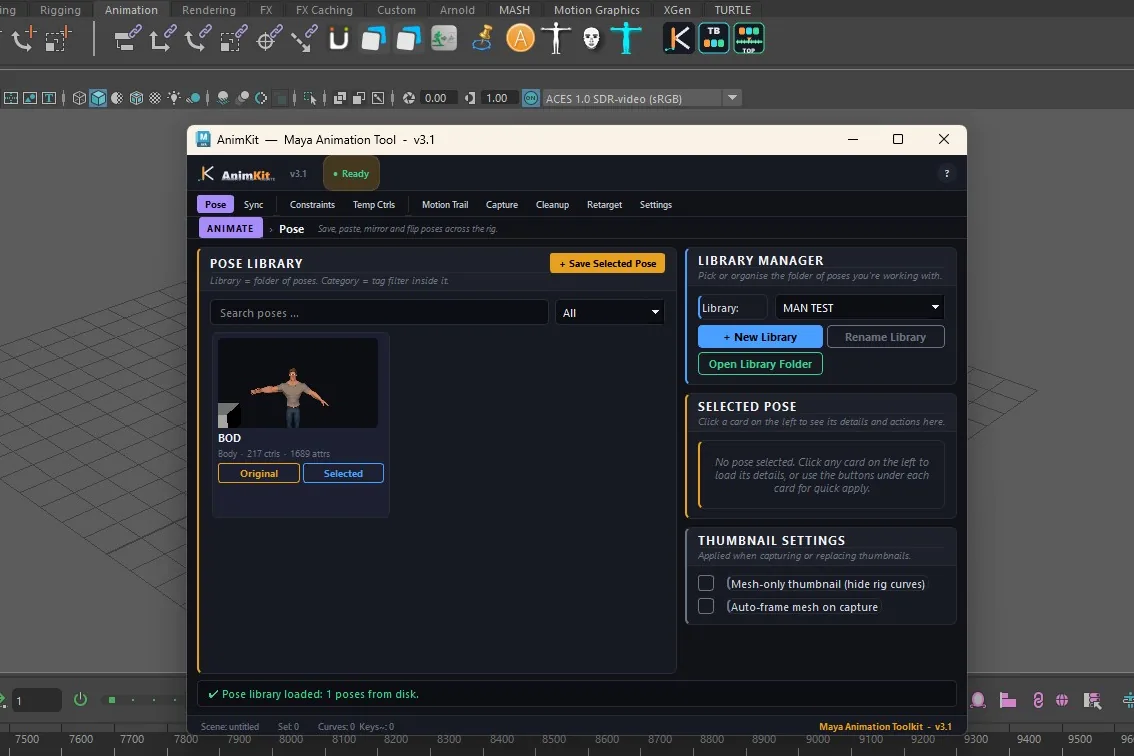Open the Capture tab
The image size is (1134, 756).
(502, 205)
